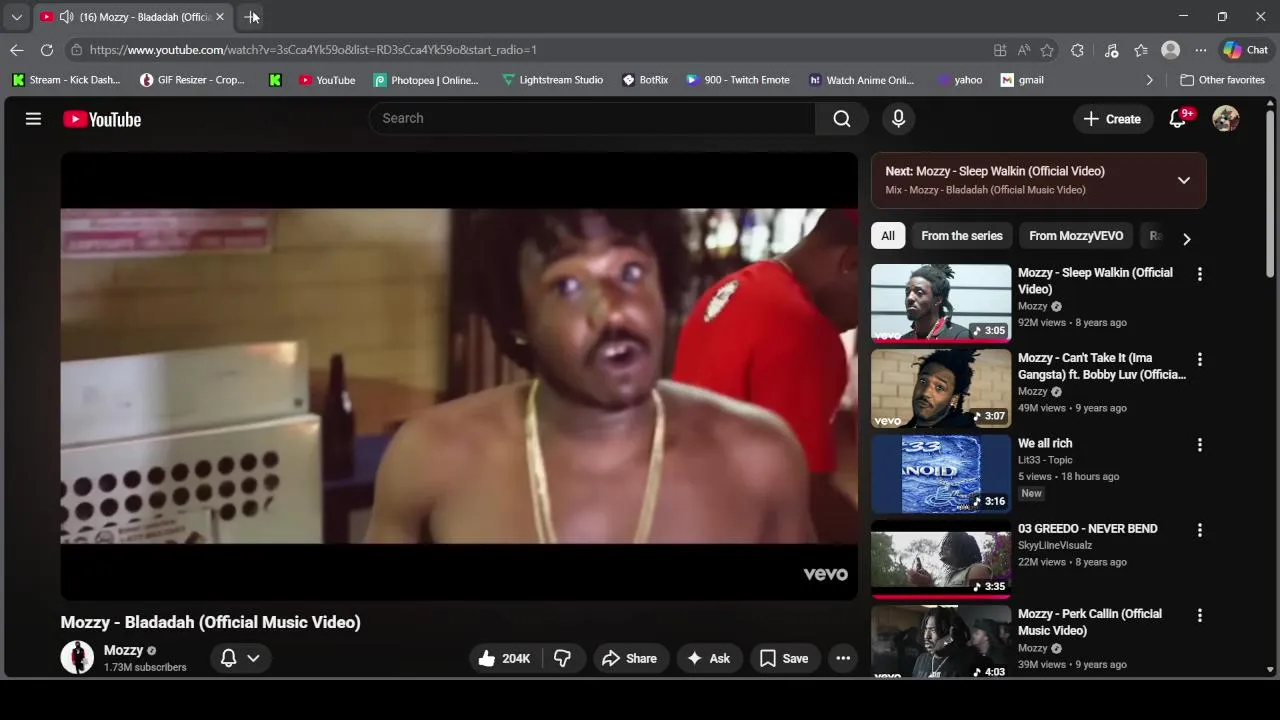The image size is (1280, 720).
Task: Open browser profile icon
Action: pyautogui.click(x=1171, y=50)
